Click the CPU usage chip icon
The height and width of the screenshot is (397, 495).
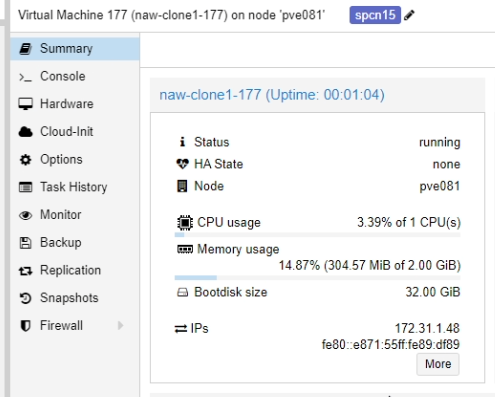pyautogui.click(x=185, y=223)
